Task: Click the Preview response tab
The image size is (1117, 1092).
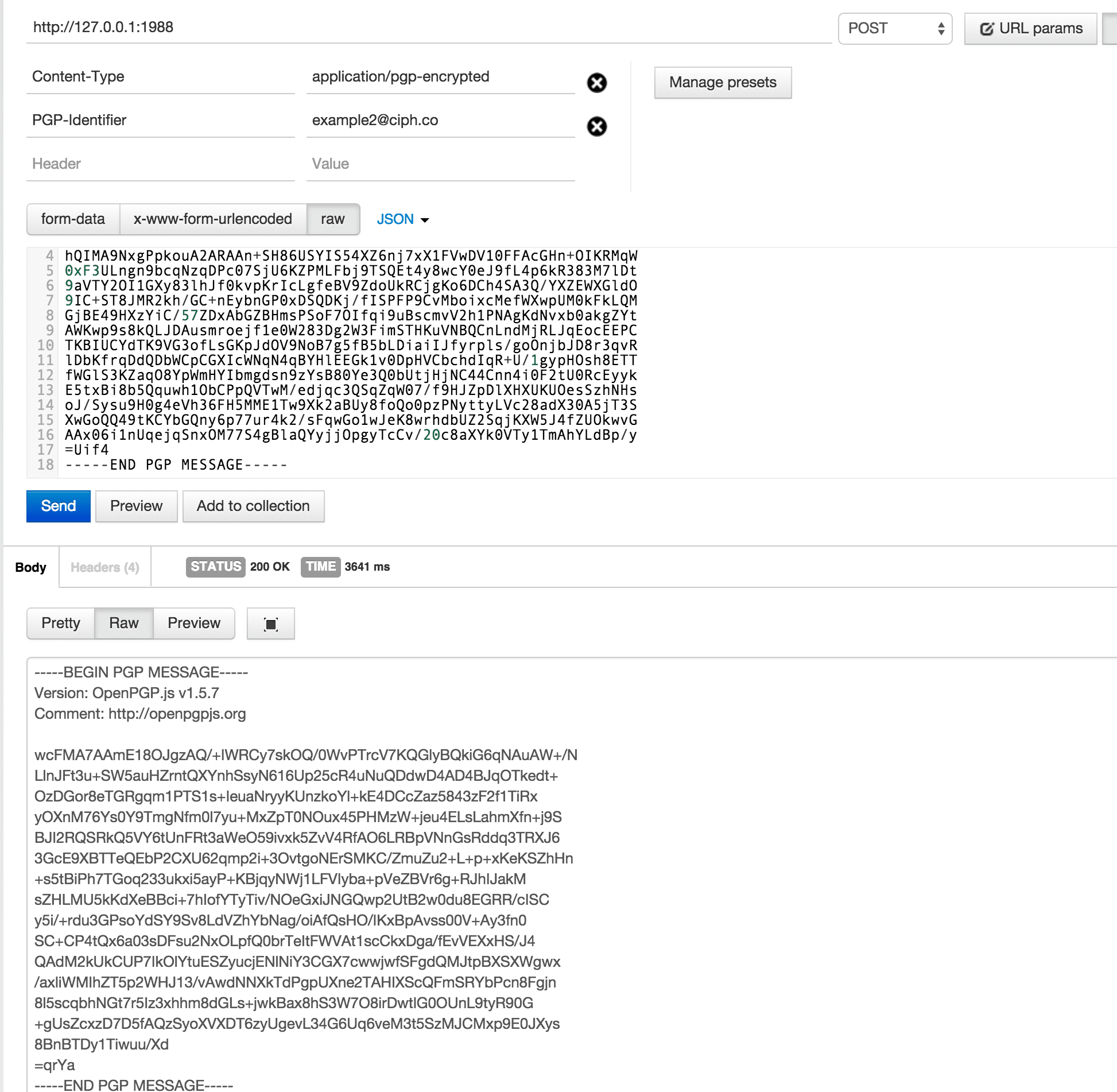Action: pos(195,623)
